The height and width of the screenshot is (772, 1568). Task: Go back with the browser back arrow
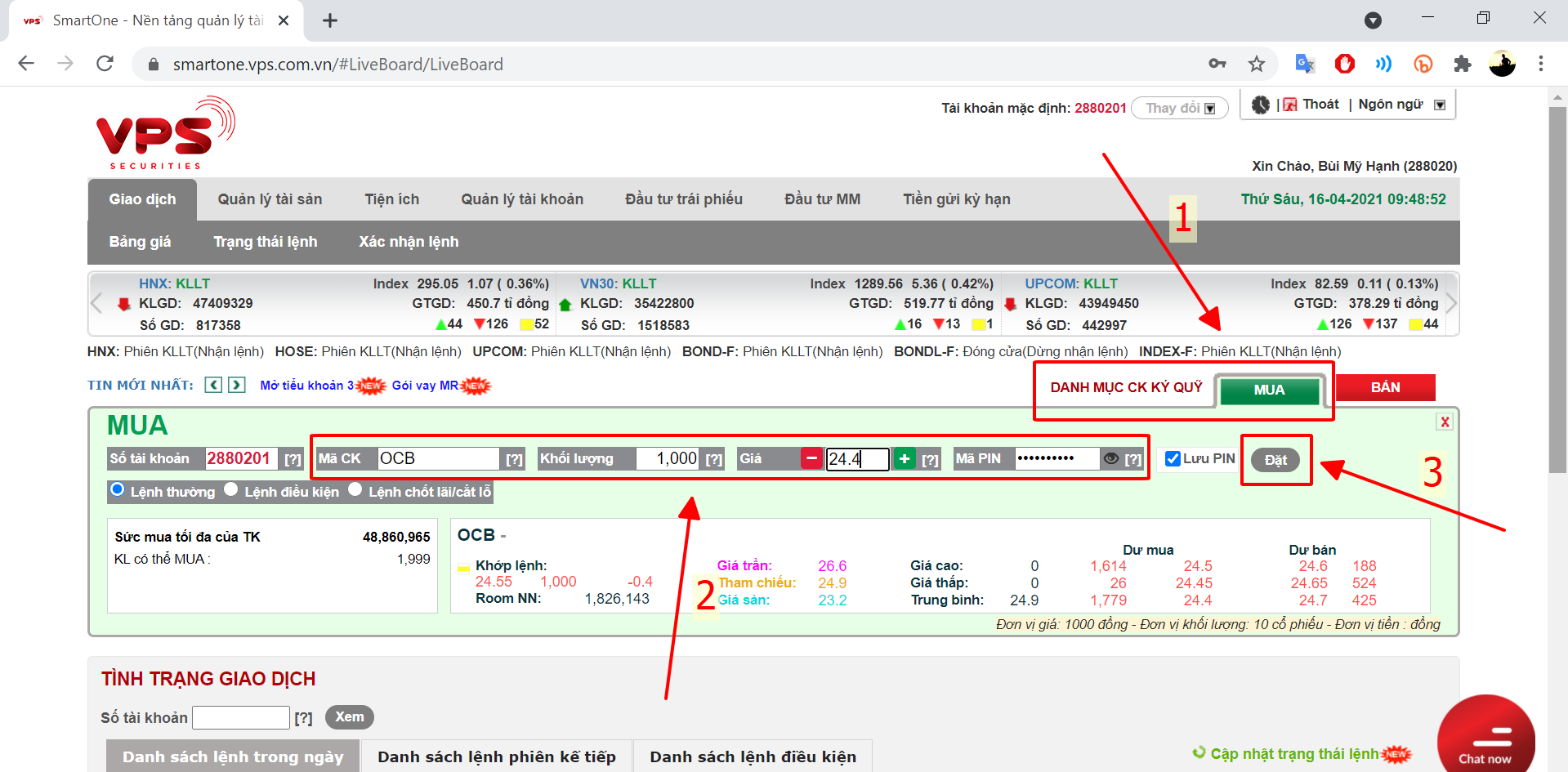point(26,64)
